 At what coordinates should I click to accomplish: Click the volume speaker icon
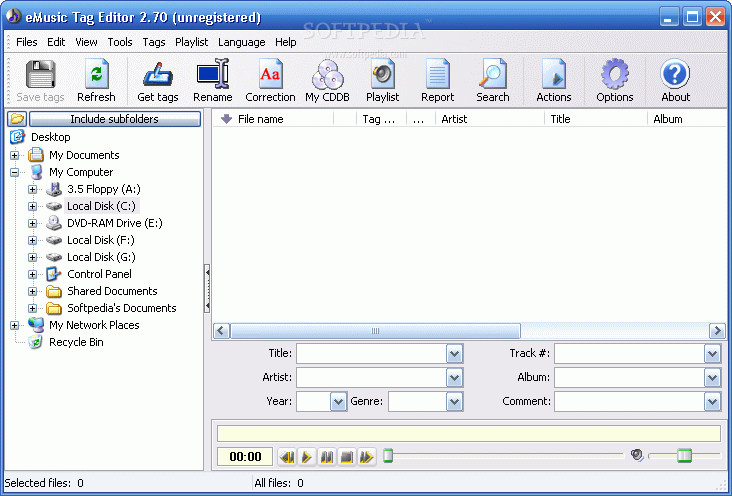coord(637,455)
